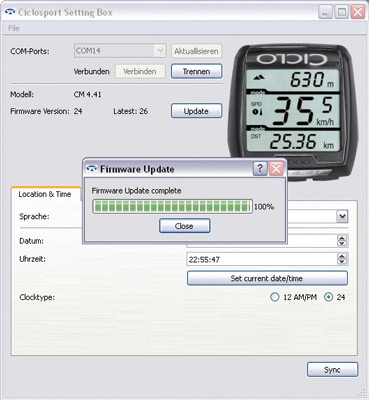369x400 pixels.
Task: Adjust the Uhrzeit time stepper arrows
Action: click(x=342, y=259)
